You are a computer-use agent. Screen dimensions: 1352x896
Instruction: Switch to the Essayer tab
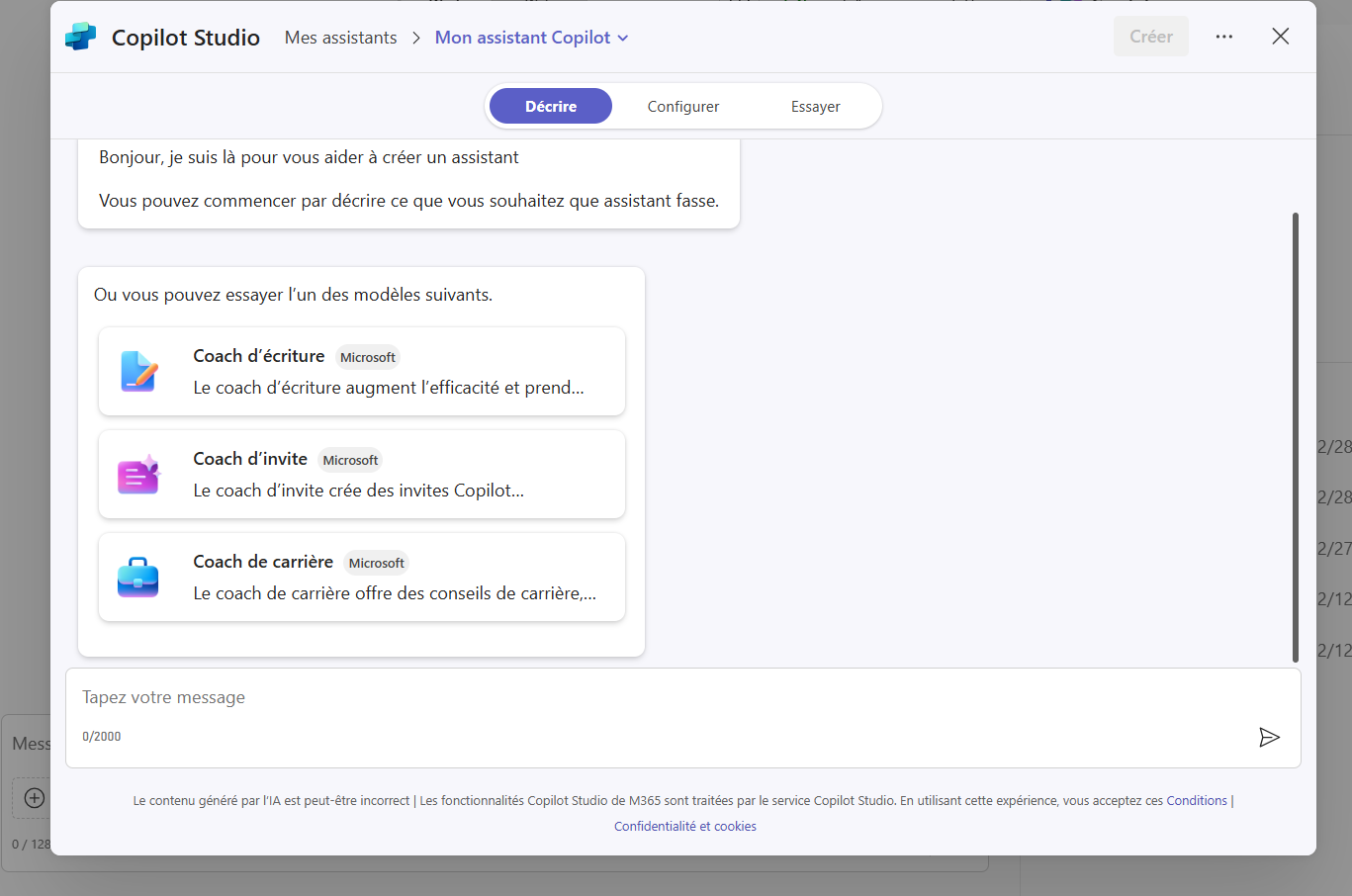(816, 107)
